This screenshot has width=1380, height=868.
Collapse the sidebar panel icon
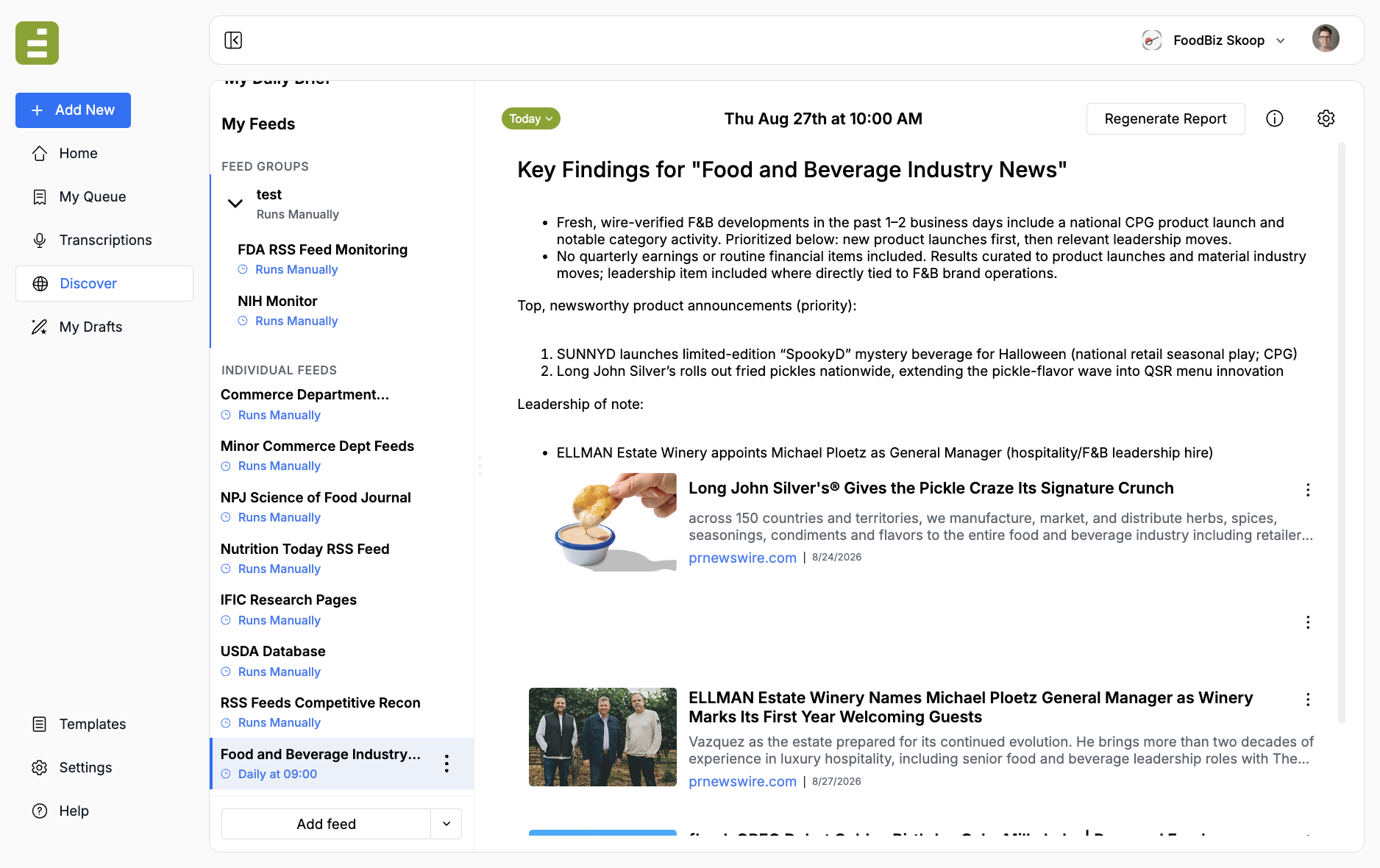(233, 40)
